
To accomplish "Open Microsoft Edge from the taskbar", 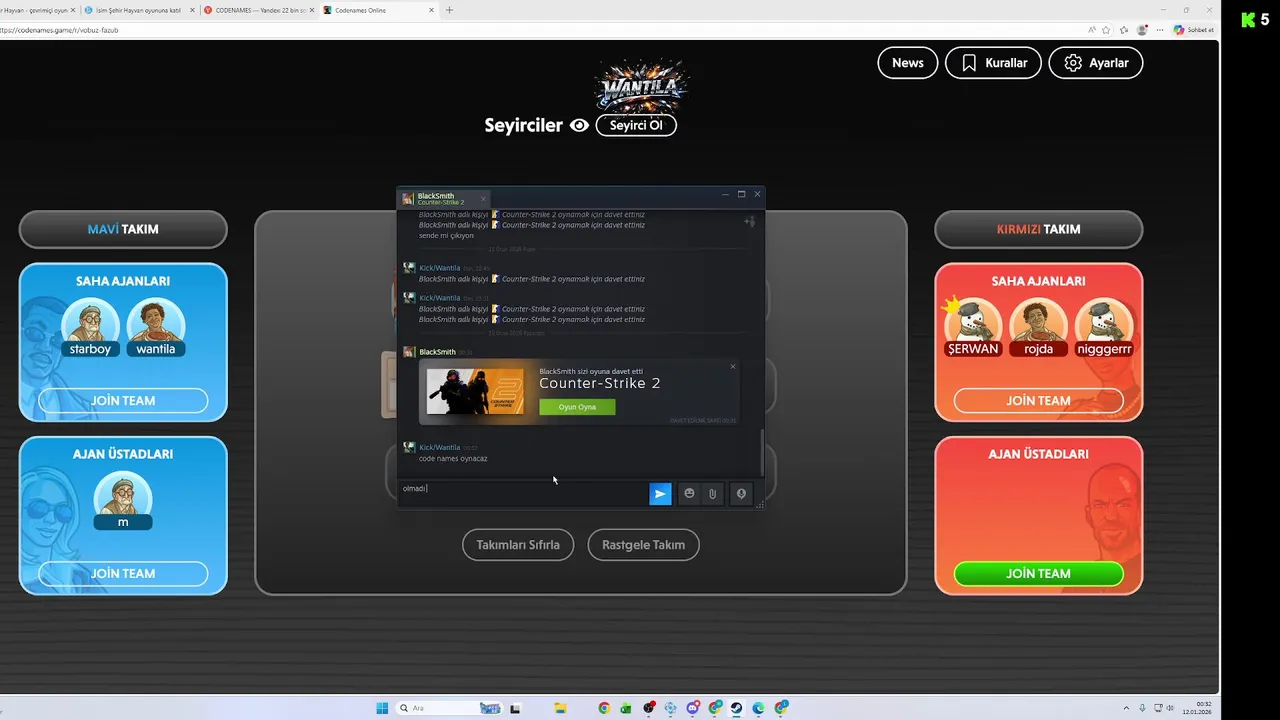I will click(x=758, y=708).
